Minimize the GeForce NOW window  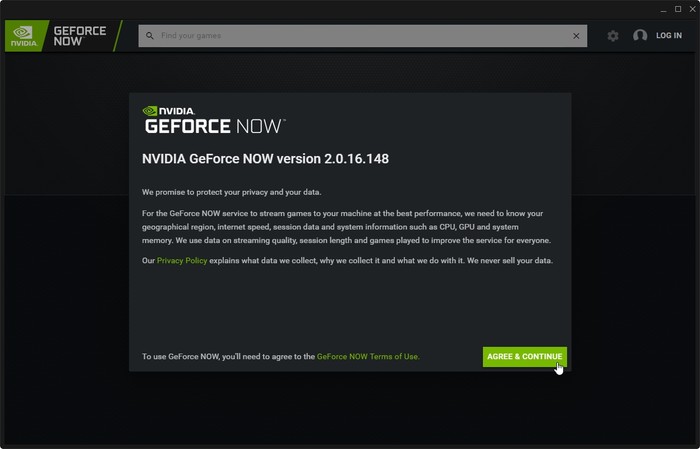(x=663, y=9)
